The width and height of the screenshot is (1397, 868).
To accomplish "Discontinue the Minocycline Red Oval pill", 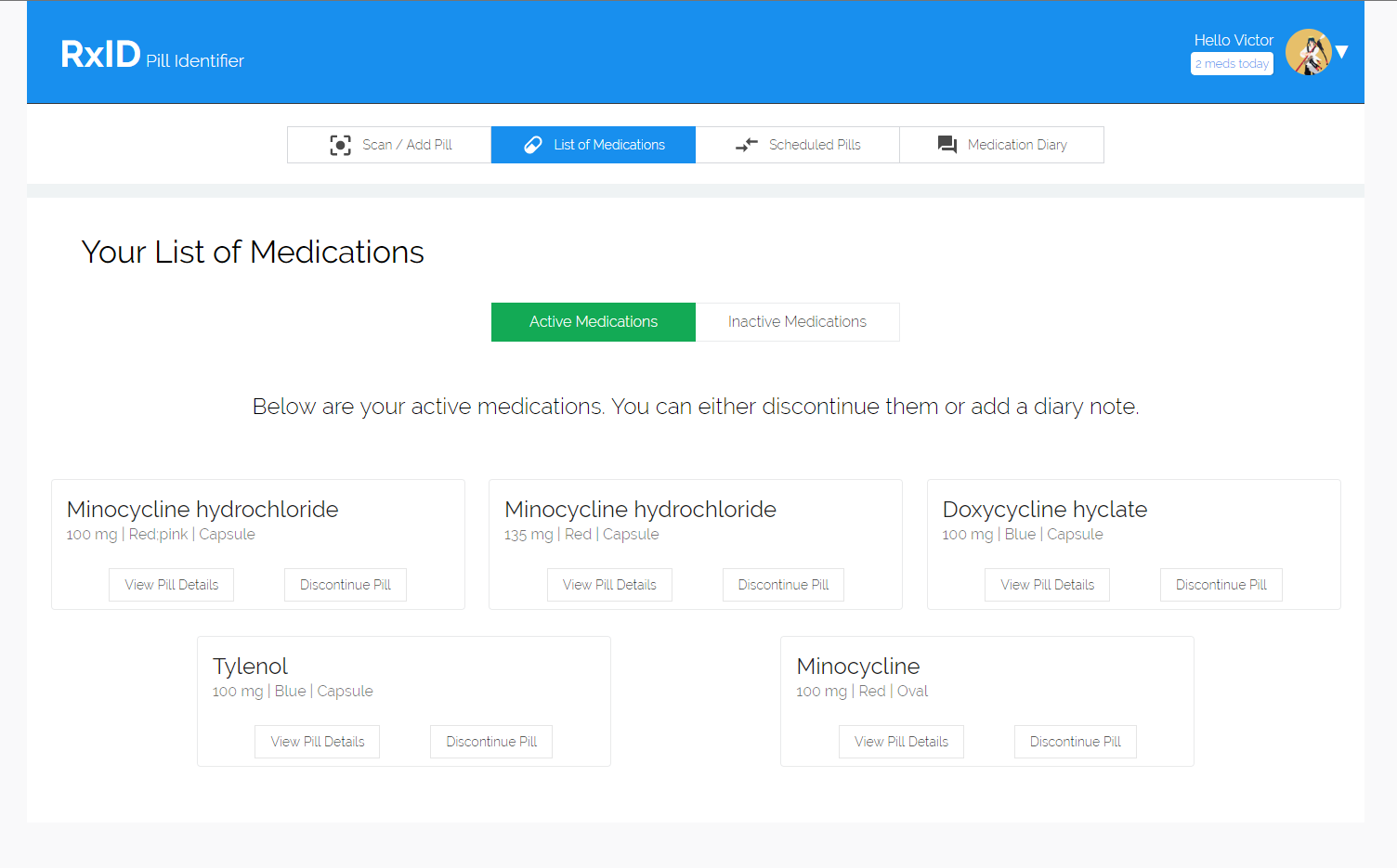I will [x=1075, y=742].
